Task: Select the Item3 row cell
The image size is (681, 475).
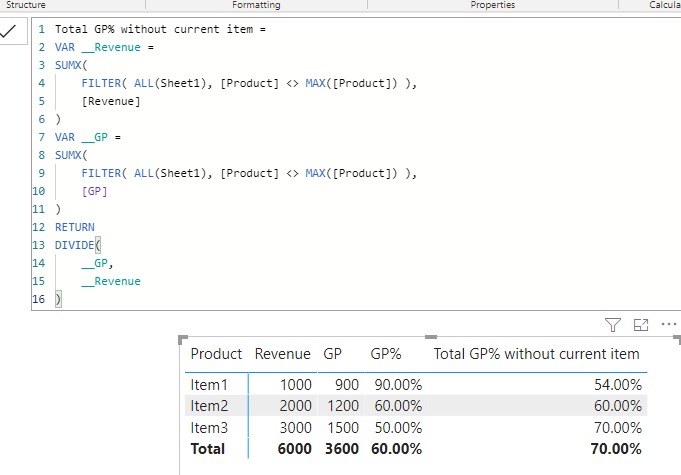Action: pyautogui.click(x=209, y=428)
